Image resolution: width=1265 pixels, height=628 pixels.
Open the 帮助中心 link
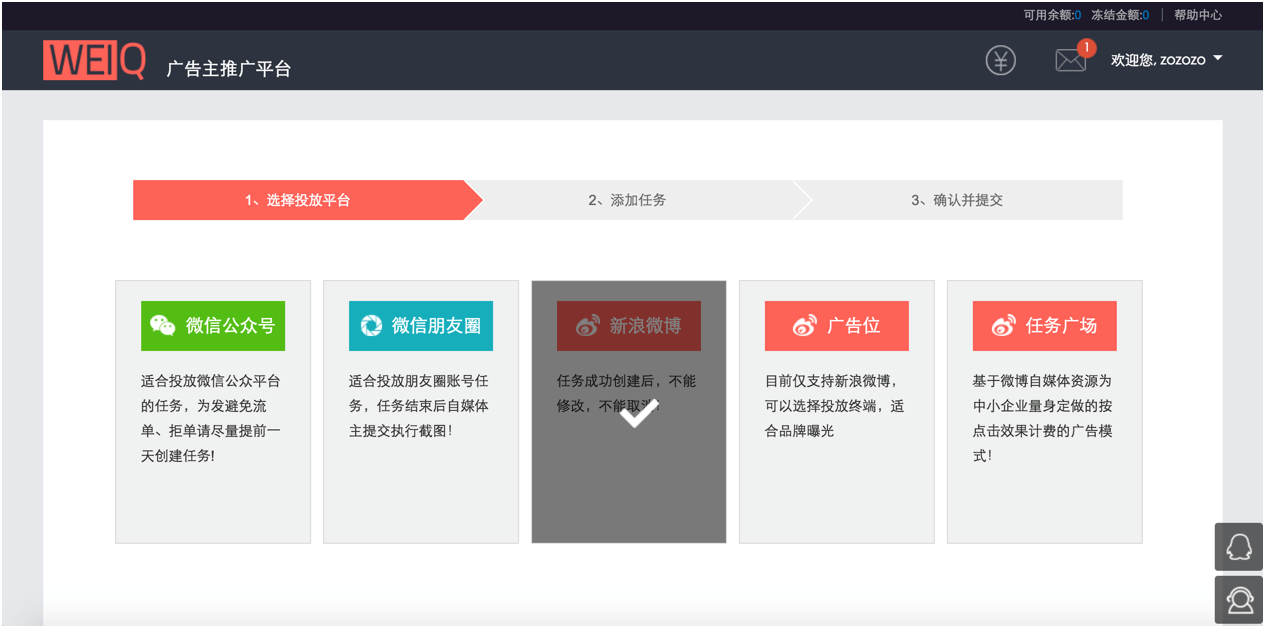pos(1197,15)
